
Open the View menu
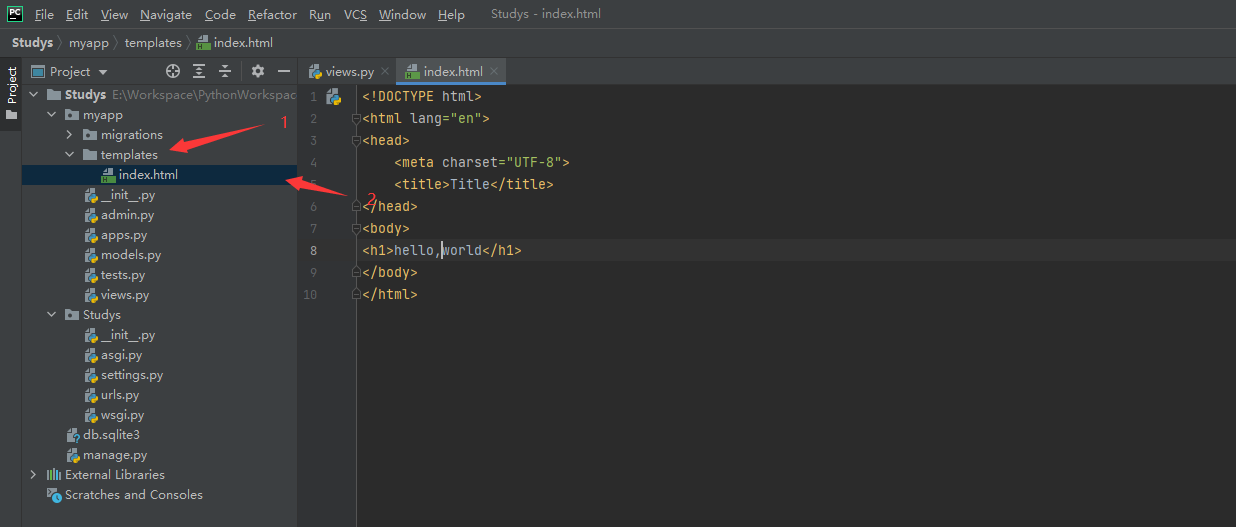point(115,15)
